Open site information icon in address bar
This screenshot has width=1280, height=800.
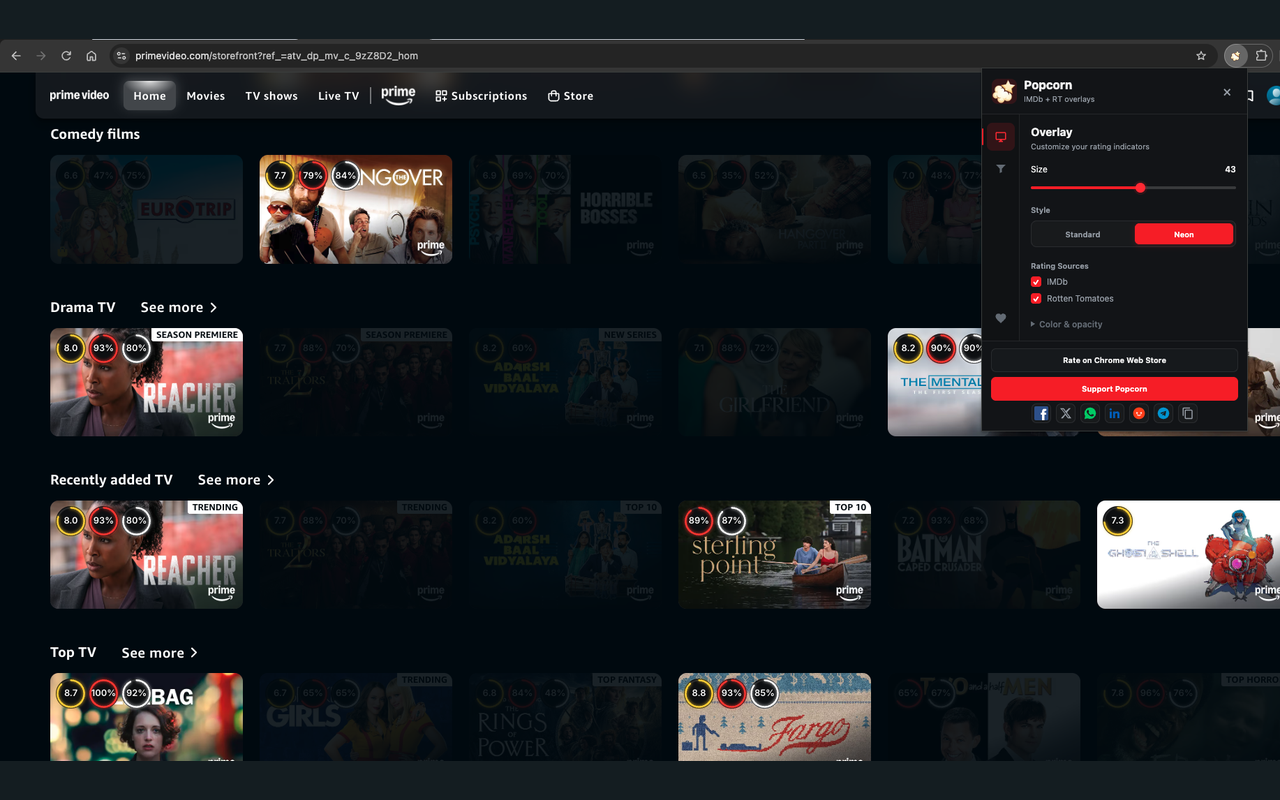[121, 56]
